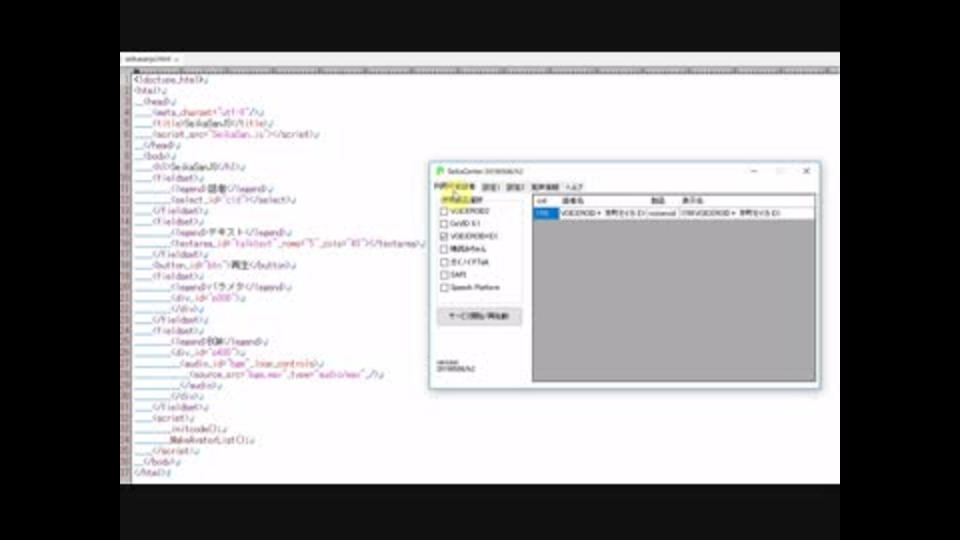Close the seikasay2.html editor tab
Image resolution: width=960 pixels, height=540 pixels.
[176, 59]
